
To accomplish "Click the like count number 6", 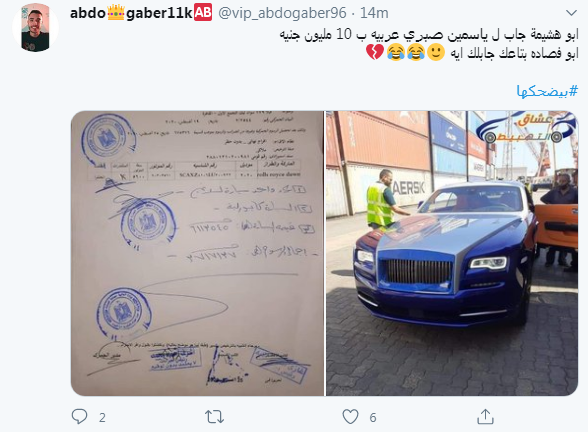I will pos(373,417).
